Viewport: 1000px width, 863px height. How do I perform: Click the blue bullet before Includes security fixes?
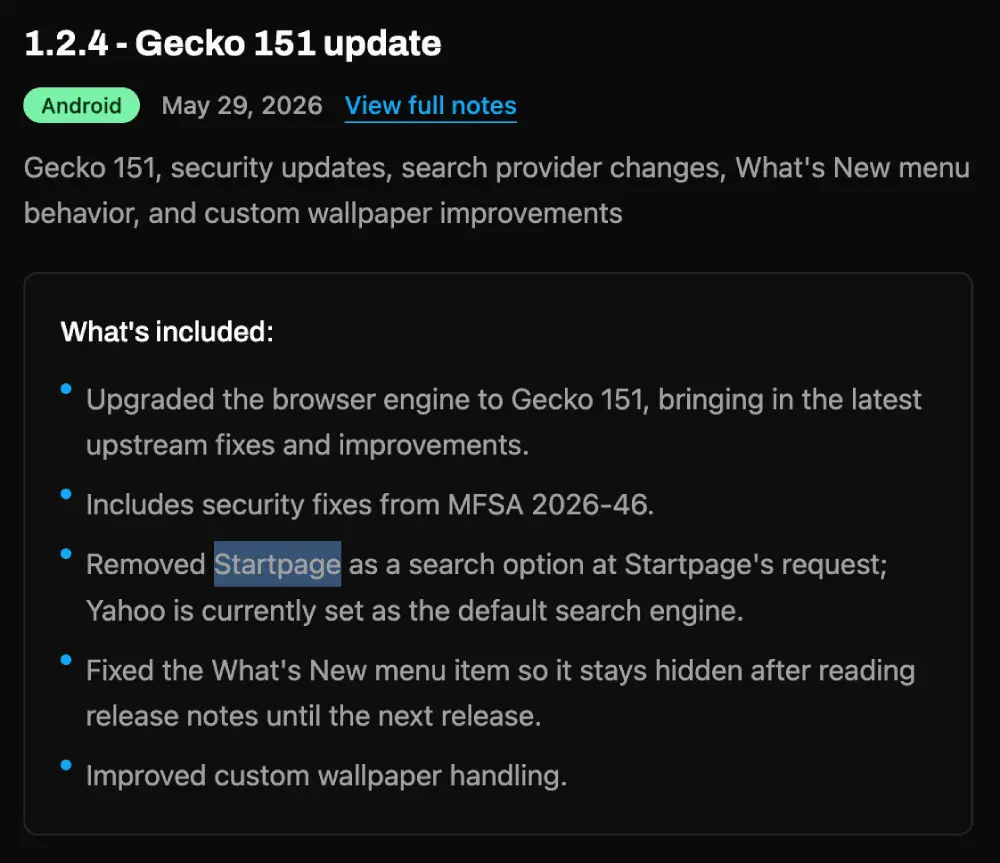[66, 494]
